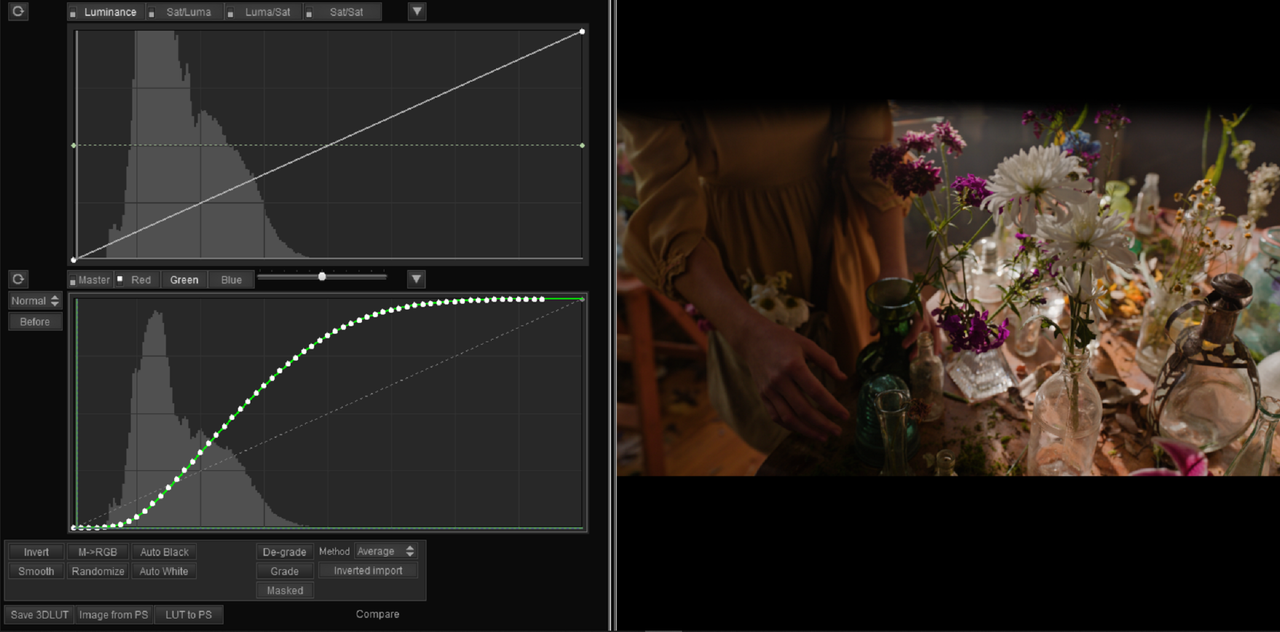Click the Grade button

pyautogui.click(x=285, y=571)
